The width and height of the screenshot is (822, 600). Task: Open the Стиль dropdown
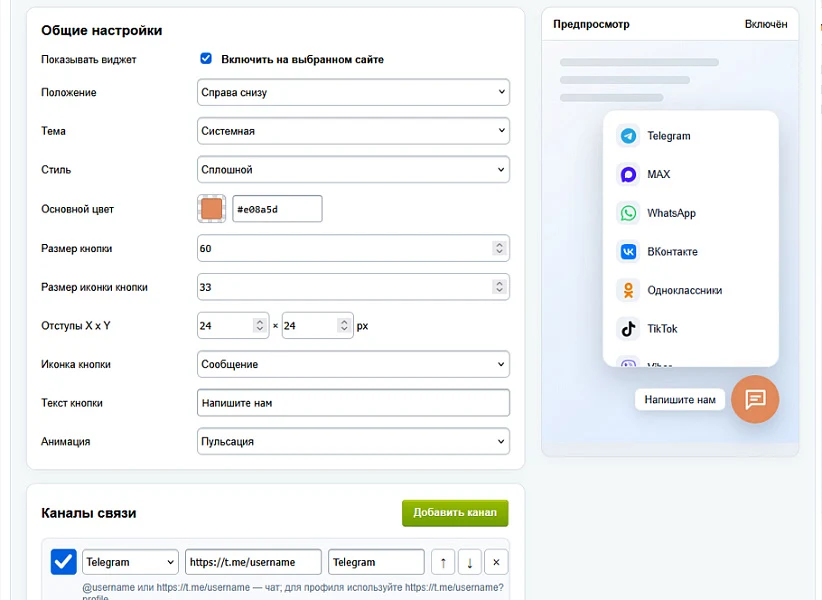pyautogui.click(x=353, y=170)
